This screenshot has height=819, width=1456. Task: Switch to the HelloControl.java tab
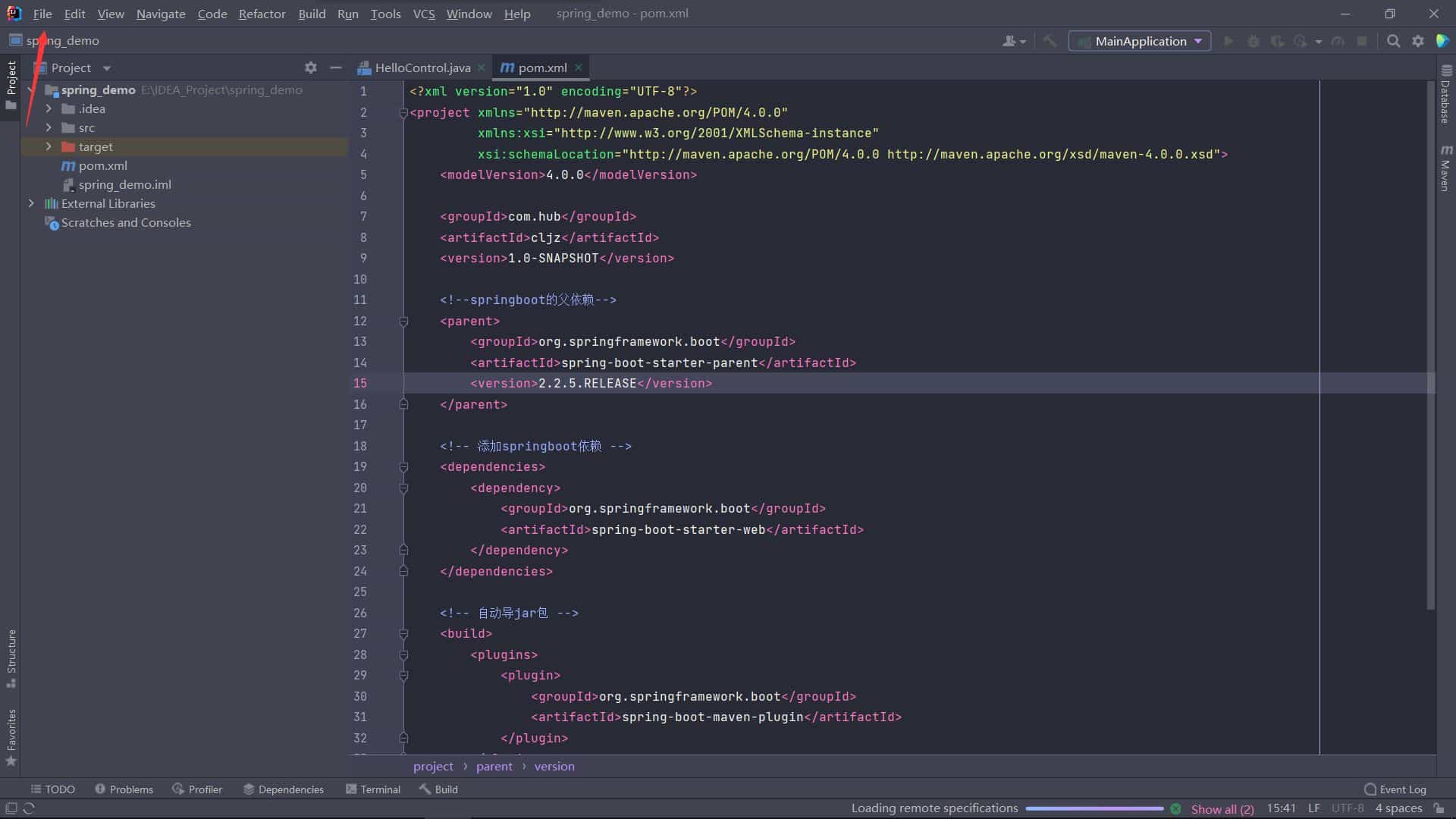[422, 67]
